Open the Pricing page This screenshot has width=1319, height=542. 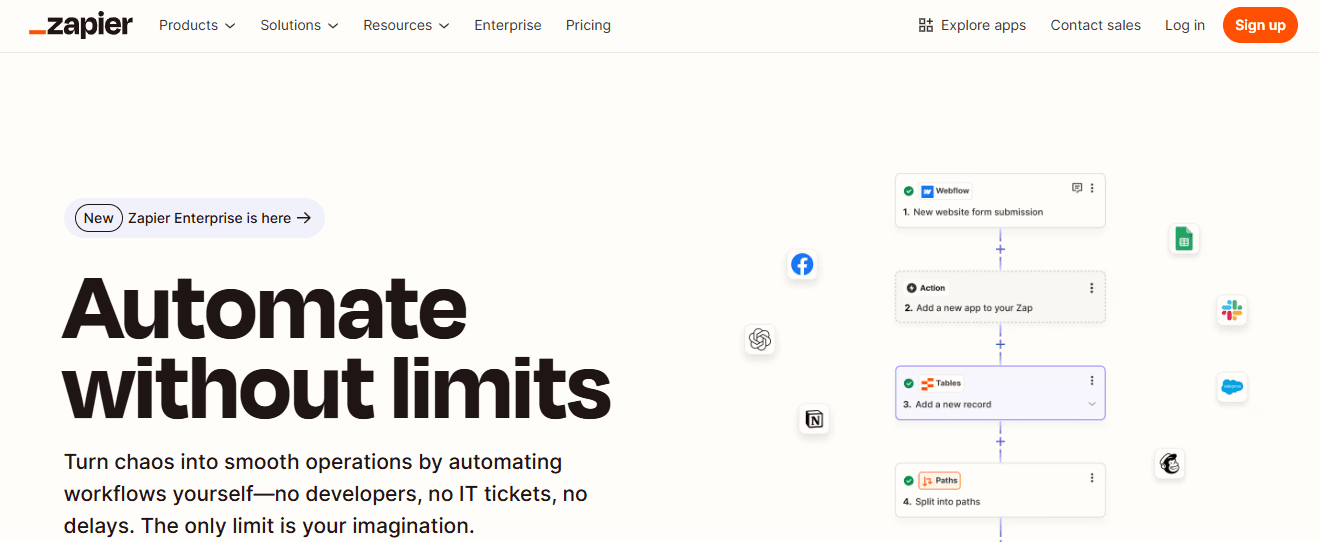[588, 25]
